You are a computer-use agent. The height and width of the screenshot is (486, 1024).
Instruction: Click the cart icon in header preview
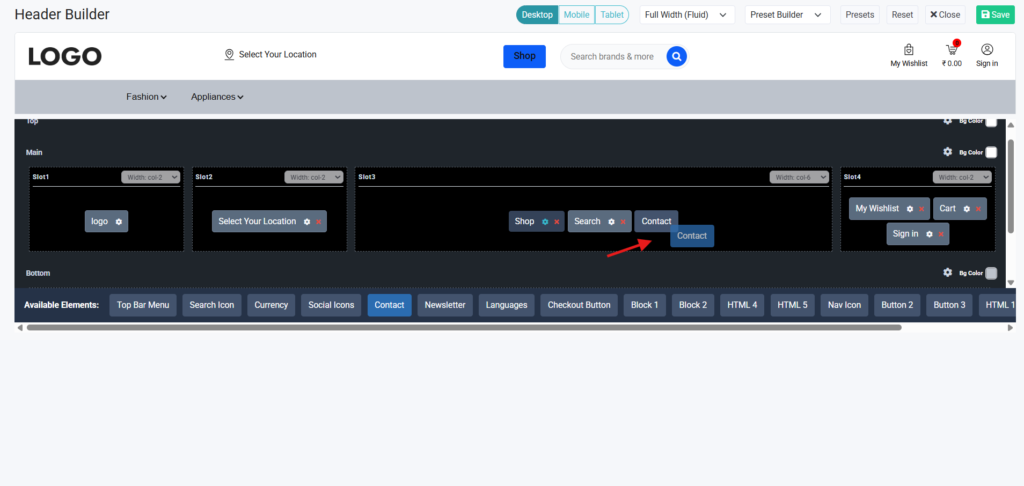click(952, 50)
